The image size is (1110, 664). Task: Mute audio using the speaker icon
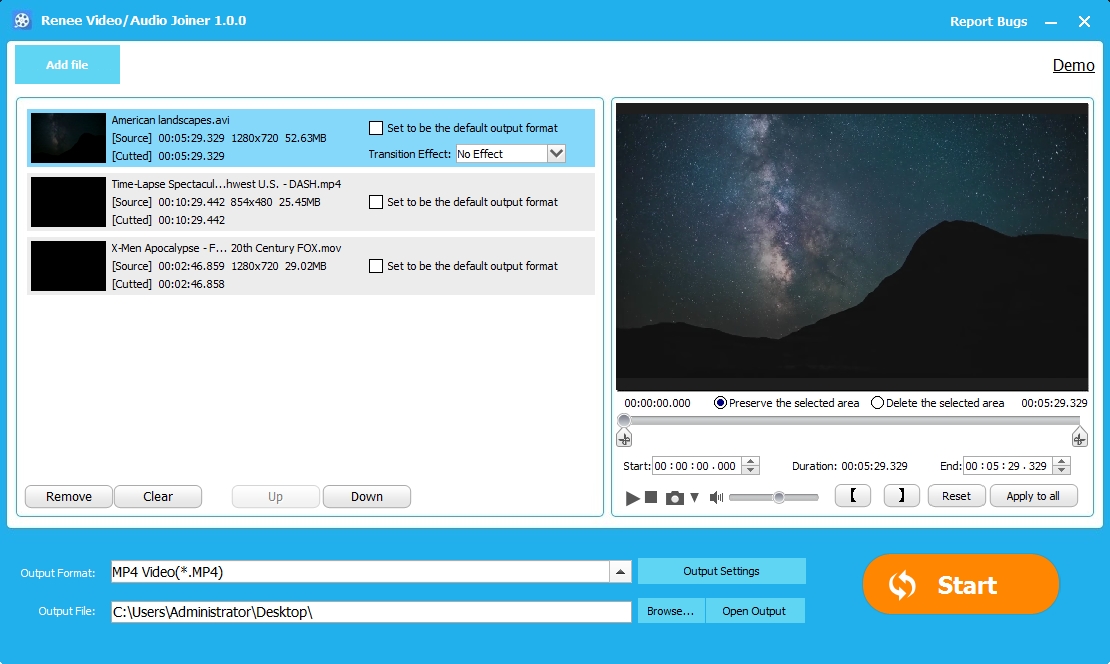point(716,497)
